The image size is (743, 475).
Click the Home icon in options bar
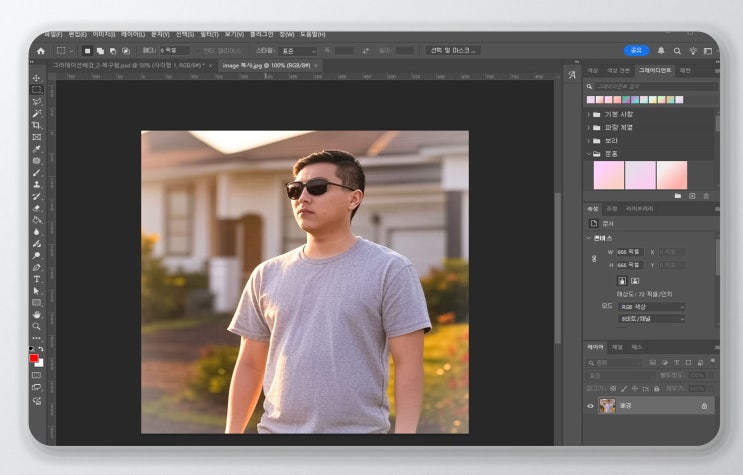(41, 50)
